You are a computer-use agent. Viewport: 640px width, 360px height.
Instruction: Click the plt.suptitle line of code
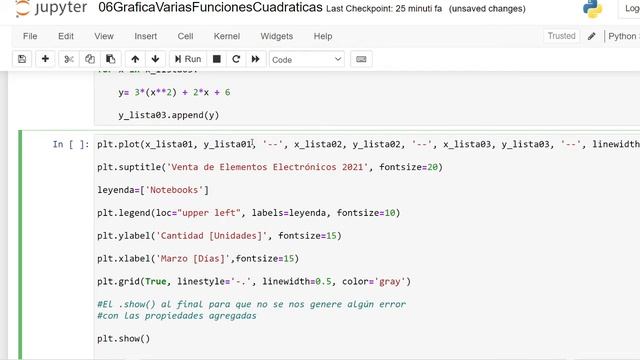point(270,167)
